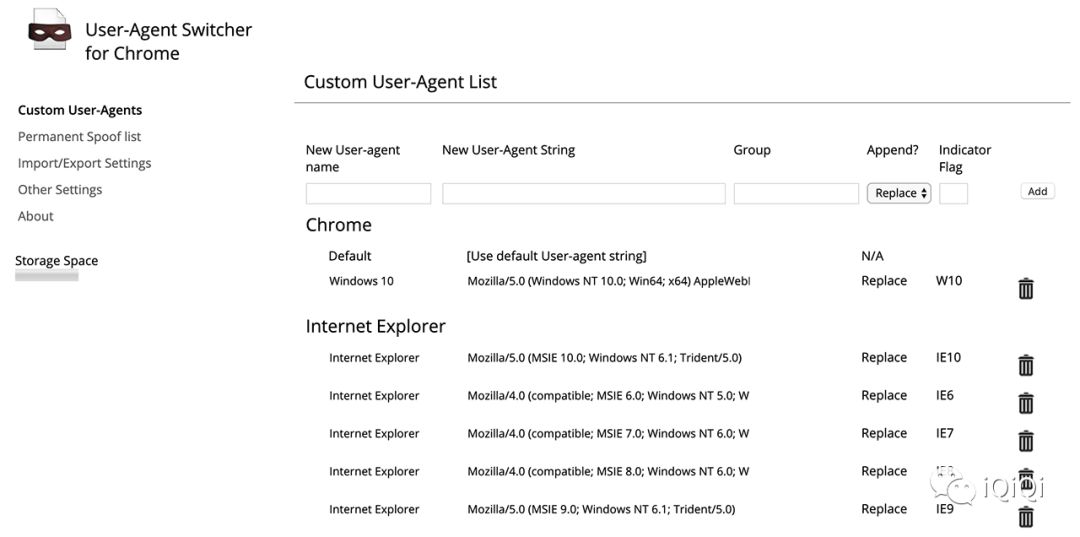This screenshot has width=1080, height=537.
Task: Click the MSIE 7.0 user-agent string
Action: pos(608,433)
